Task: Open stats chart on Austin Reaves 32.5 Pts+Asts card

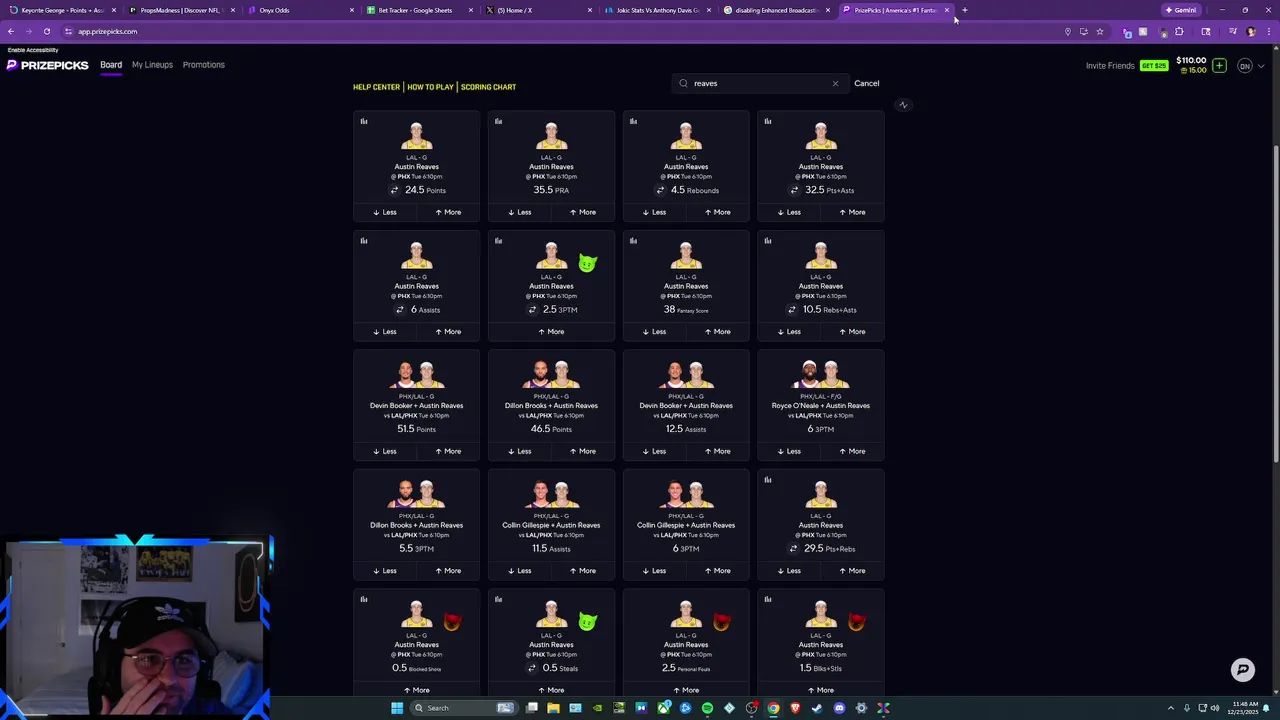Action: tap(768, 122)
